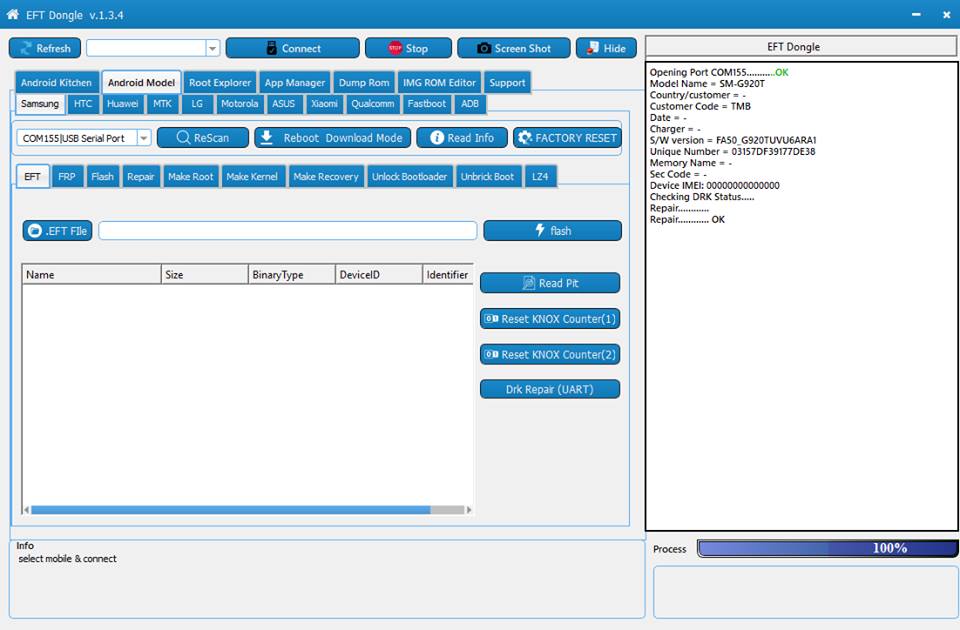This screenshot has width=960, height=630.
Task: Select the EFT sub-tab
Action: 32,176
